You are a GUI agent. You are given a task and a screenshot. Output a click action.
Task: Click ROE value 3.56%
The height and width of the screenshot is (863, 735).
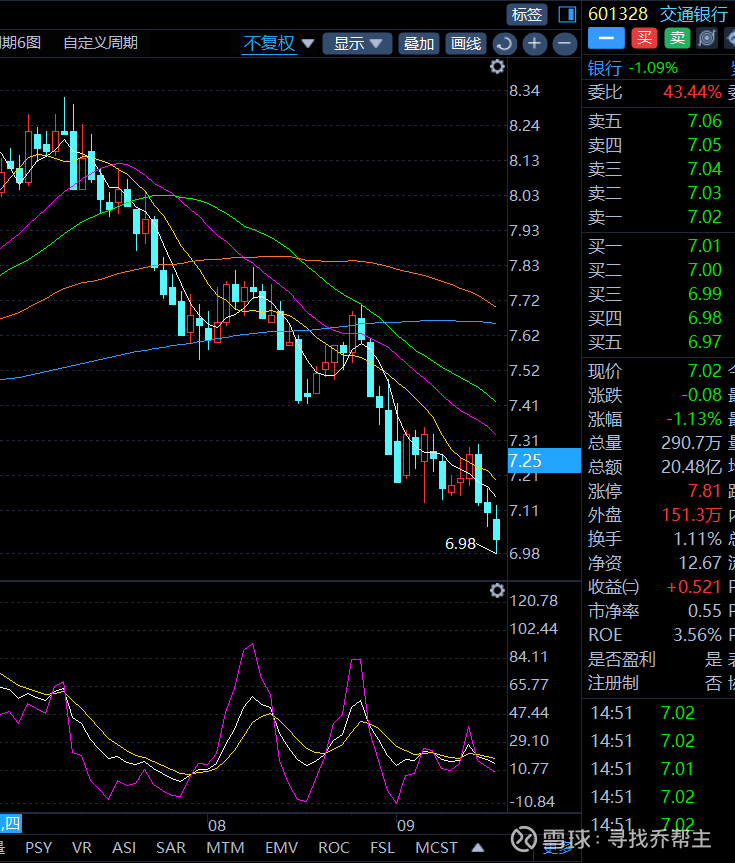[698, 635]
